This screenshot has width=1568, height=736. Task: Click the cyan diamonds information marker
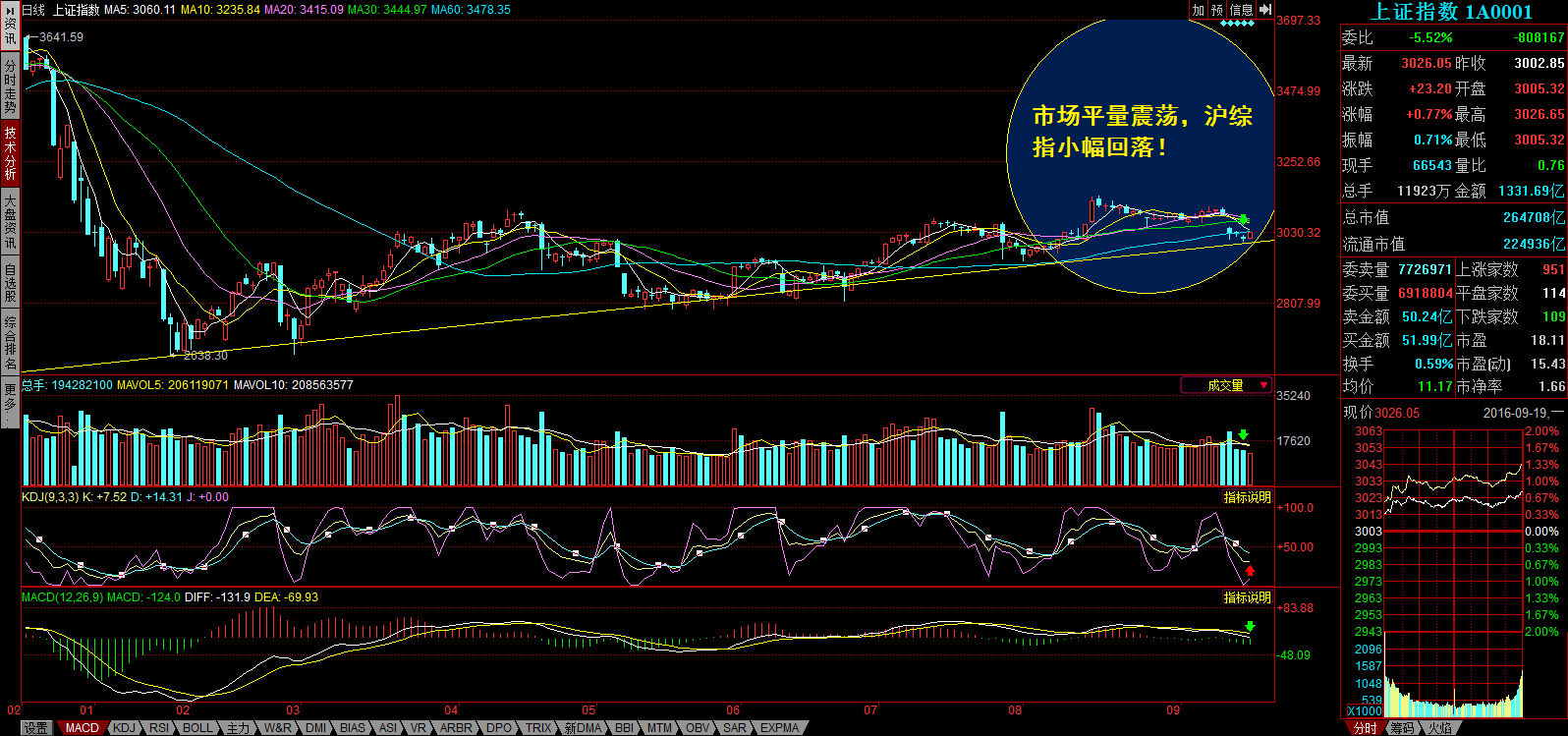[x=1236, y=23]
